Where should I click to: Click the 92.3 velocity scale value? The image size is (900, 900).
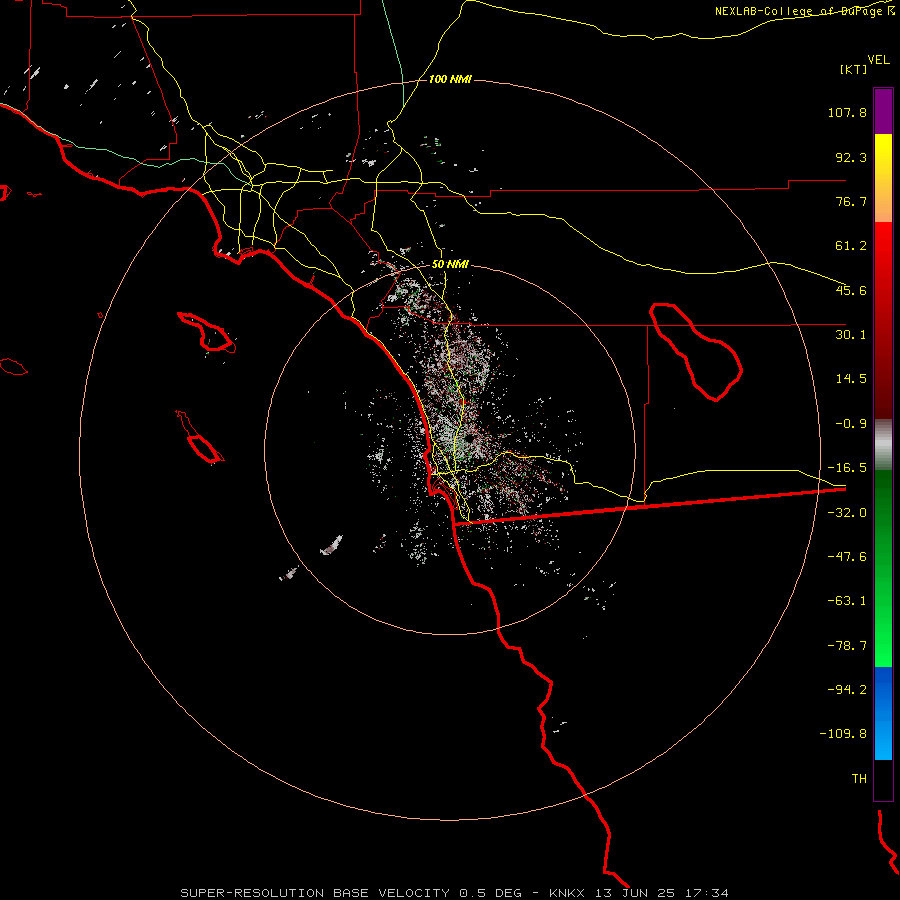[851, 157]
